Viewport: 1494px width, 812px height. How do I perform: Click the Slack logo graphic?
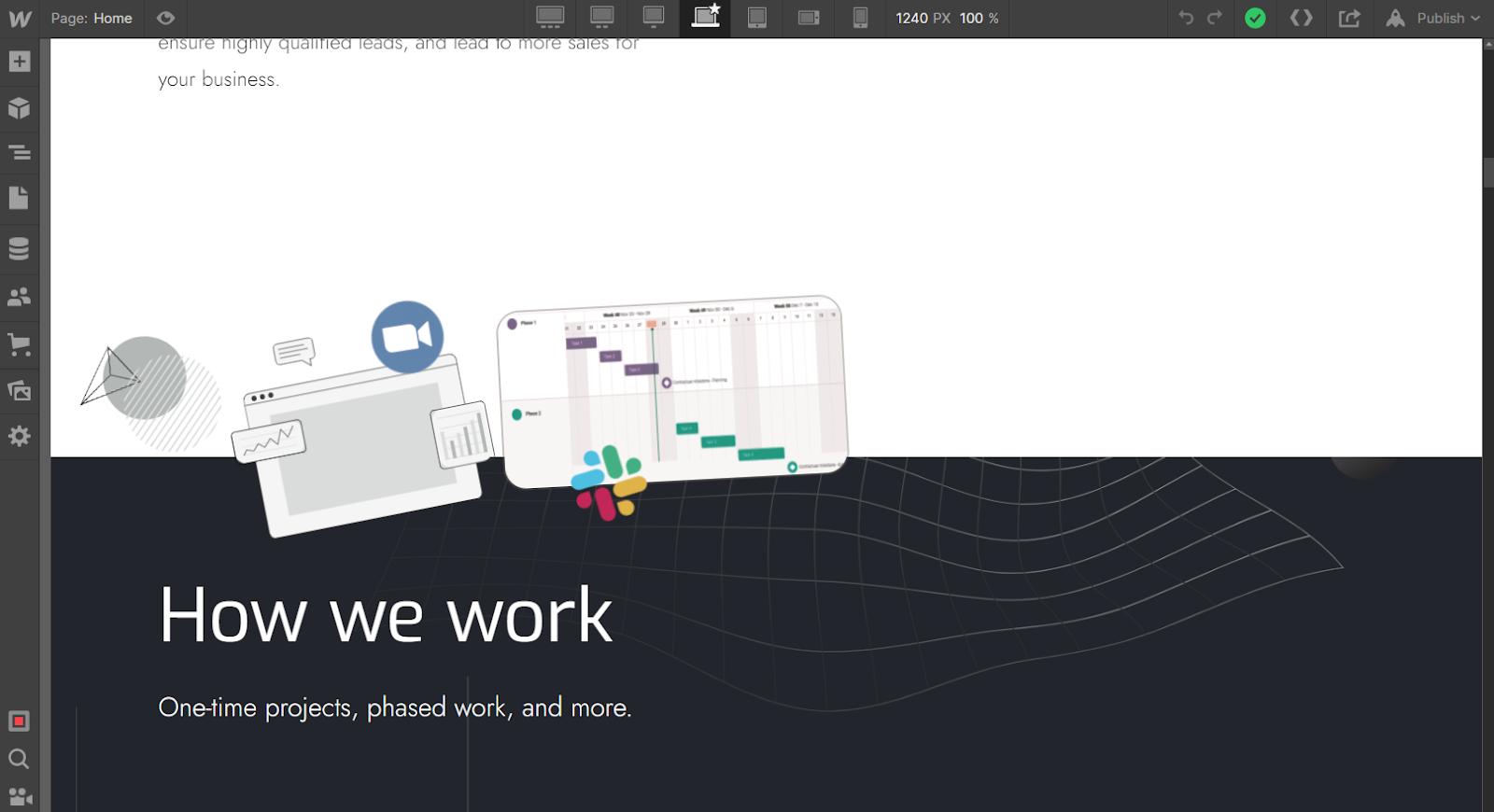(x=609, y=483)
